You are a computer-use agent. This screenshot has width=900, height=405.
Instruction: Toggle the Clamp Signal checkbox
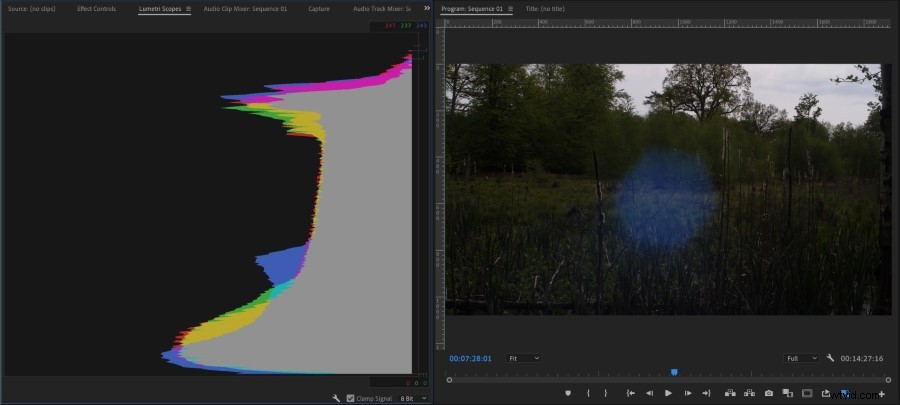point(351,398)
